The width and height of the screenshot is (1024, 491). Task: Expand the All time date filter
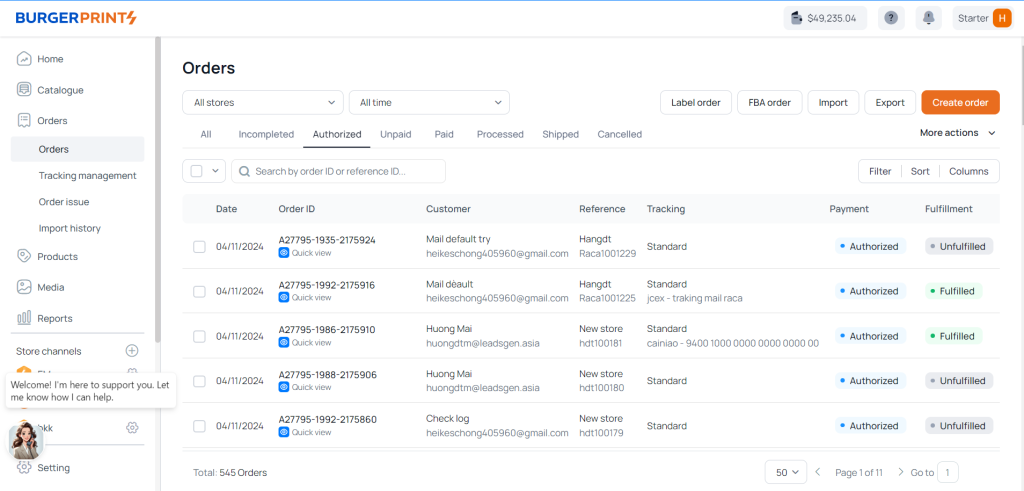(x=429, y=102)
